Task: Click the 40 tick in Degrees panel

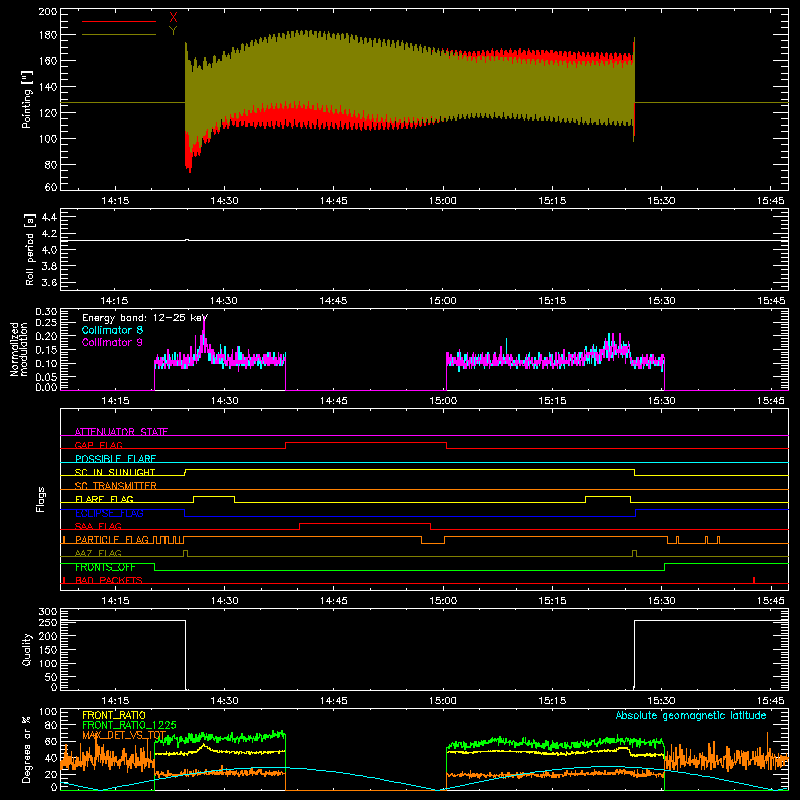Action: click(51, 758)
